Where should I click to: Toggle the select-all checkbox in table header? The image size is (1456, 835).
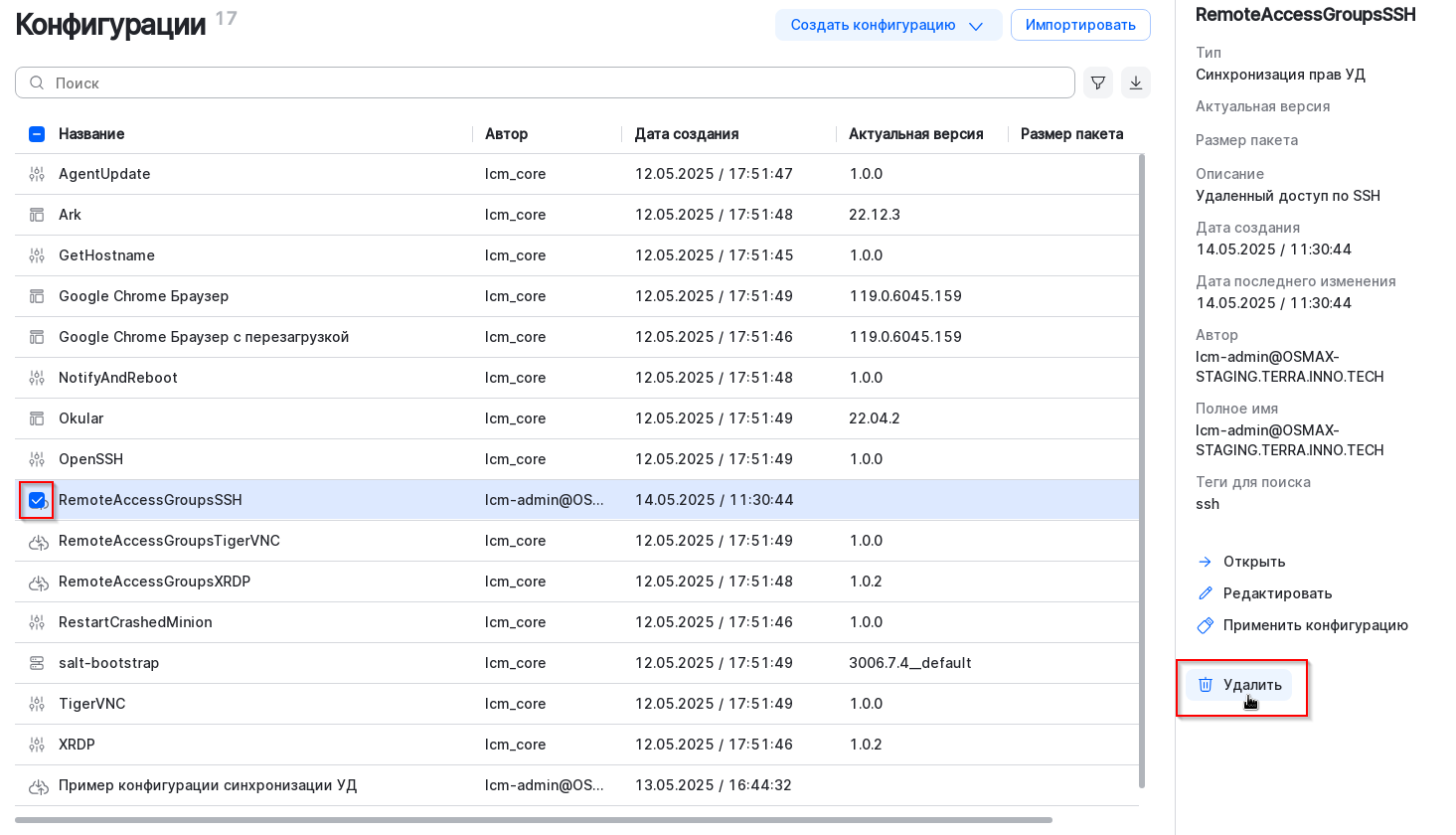(x=36, y=133)
